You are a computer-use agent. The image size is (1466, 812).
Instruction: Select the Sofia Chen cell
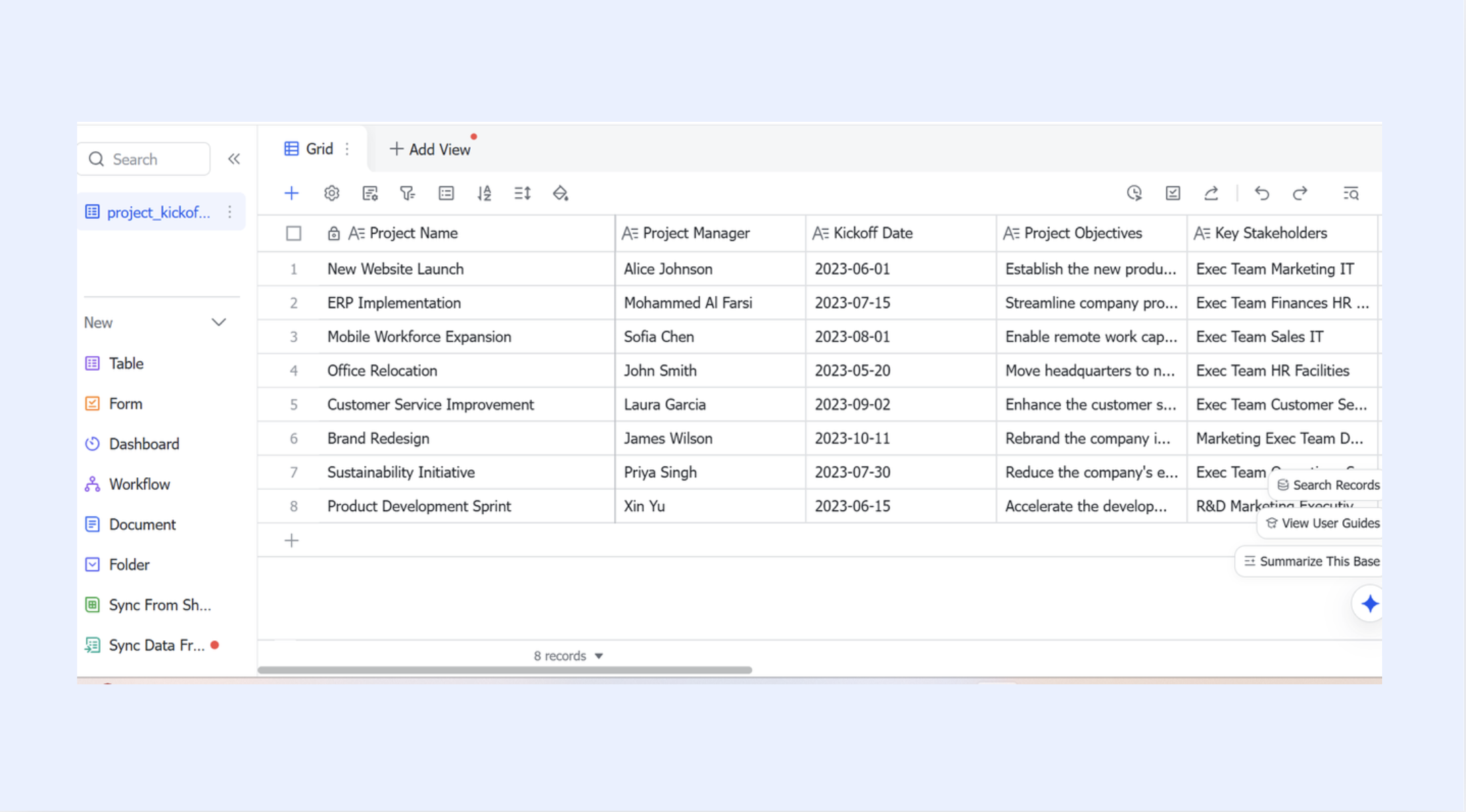710,337
